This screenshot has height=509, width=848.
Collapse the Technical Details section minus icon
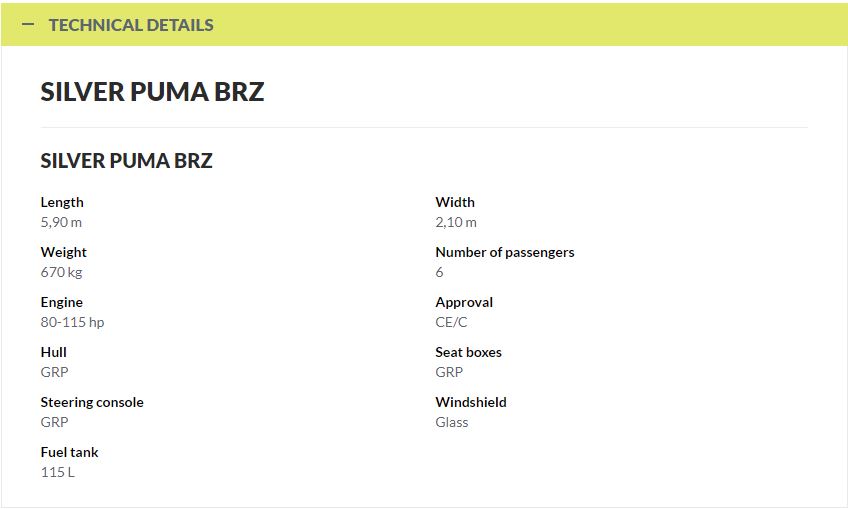28,24
